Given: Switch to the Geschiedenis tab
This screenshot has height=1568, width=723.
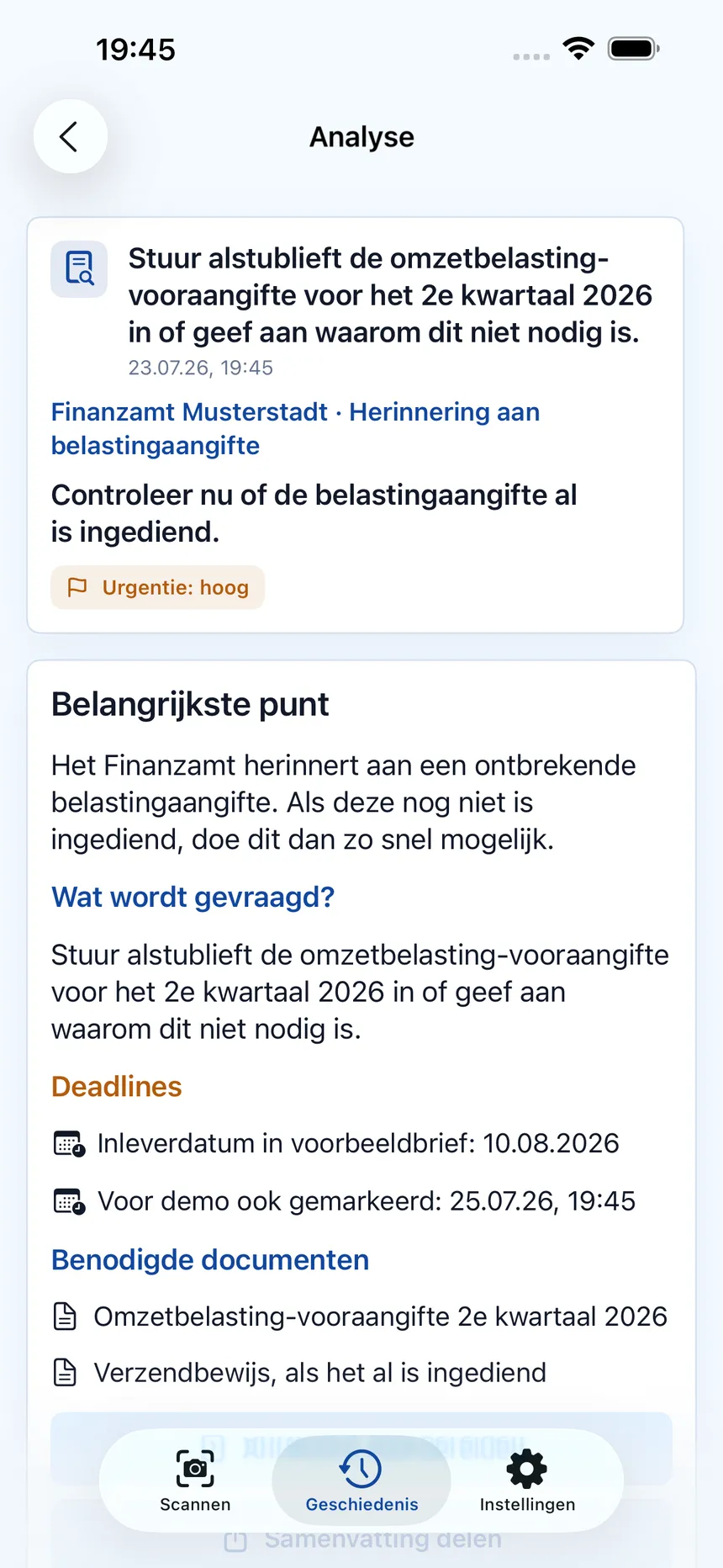Looking at the screenshot, I should click(361, 1481).
